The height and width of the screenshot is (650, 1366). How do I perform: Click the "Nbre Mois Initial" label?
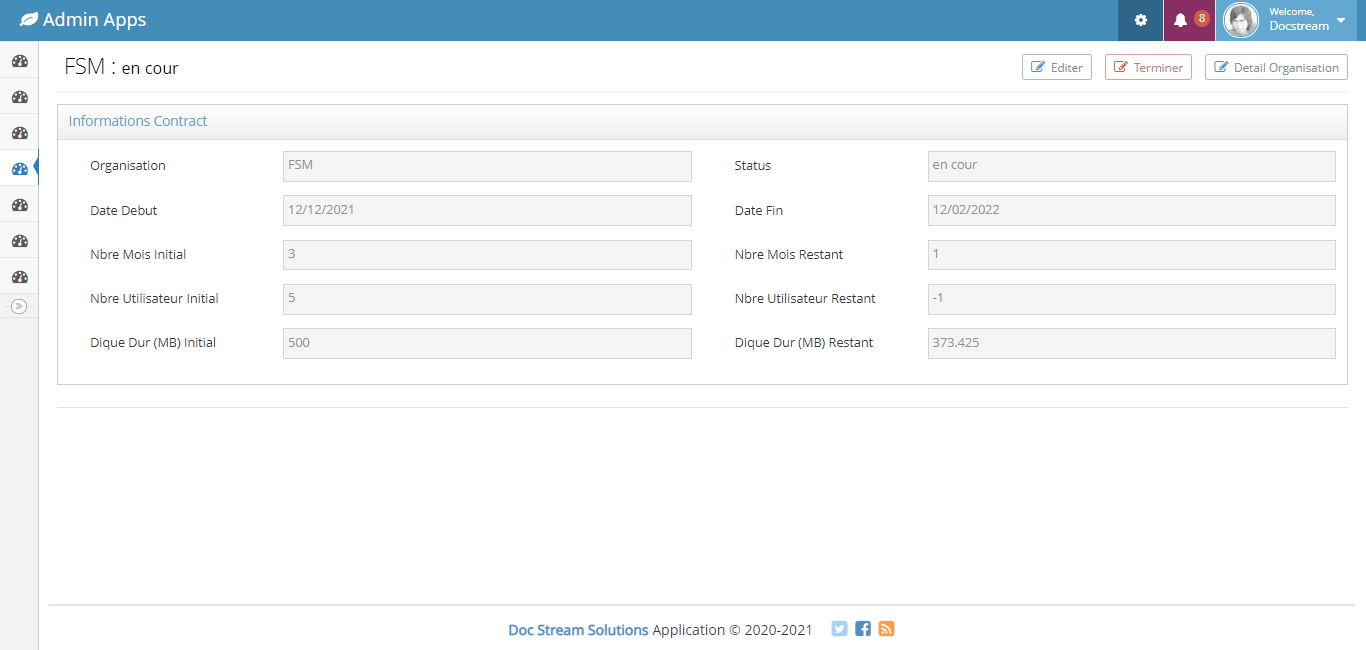[x=138, y=254]
